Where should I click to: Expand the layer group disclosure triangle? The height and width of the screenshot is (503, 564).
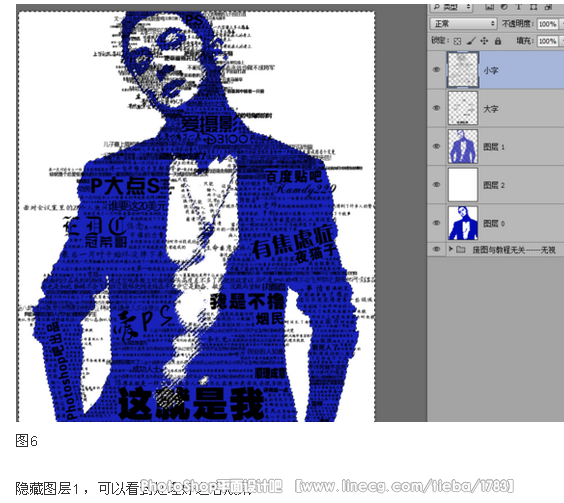coord(450,249)
